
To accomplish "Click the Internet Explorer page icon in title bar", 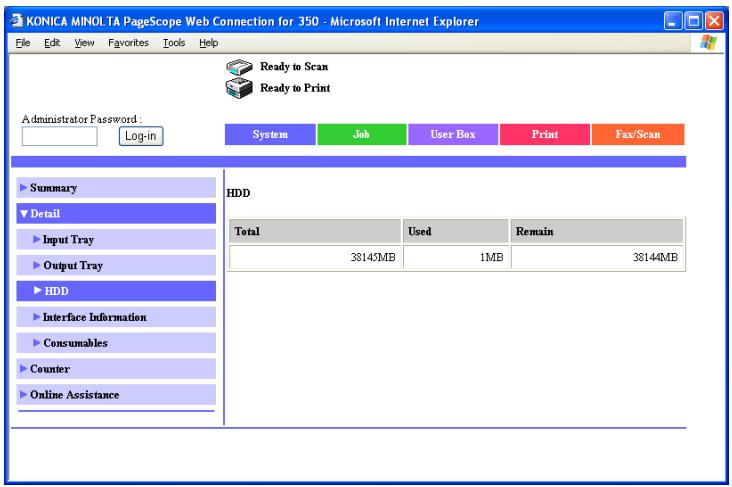I will [x=17, y=21].
